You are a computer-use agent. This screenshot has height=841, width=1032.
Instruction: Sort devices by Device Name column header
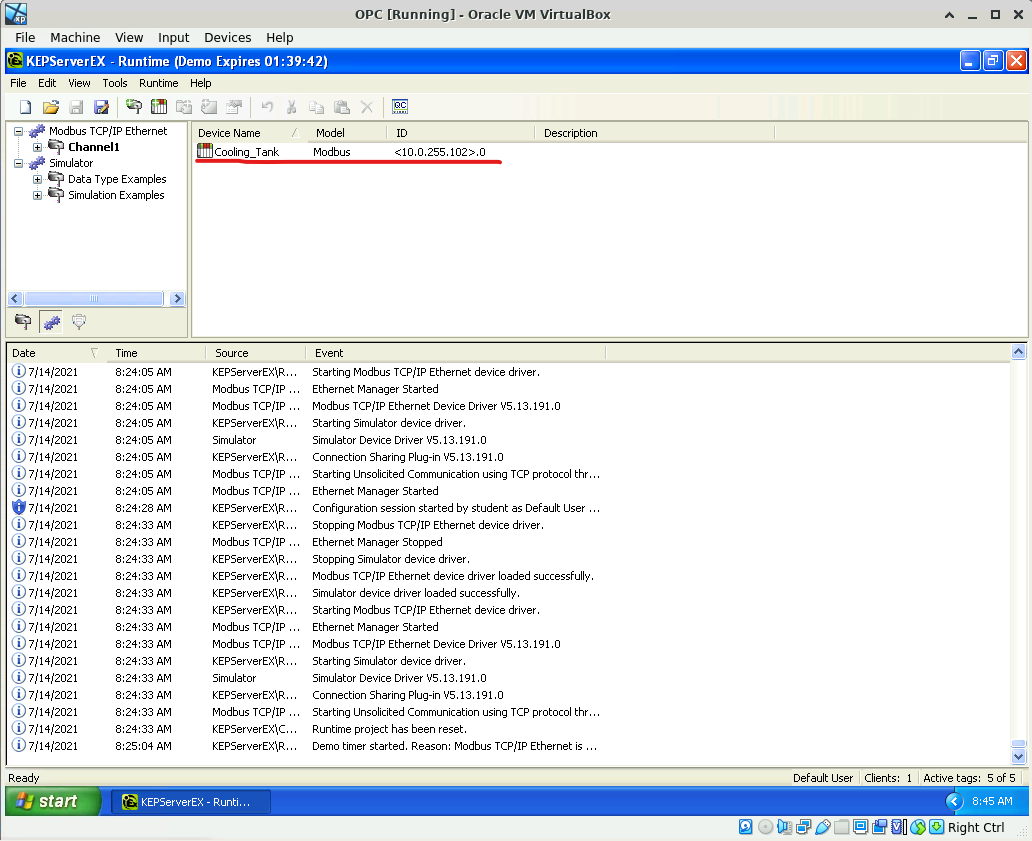249,133
